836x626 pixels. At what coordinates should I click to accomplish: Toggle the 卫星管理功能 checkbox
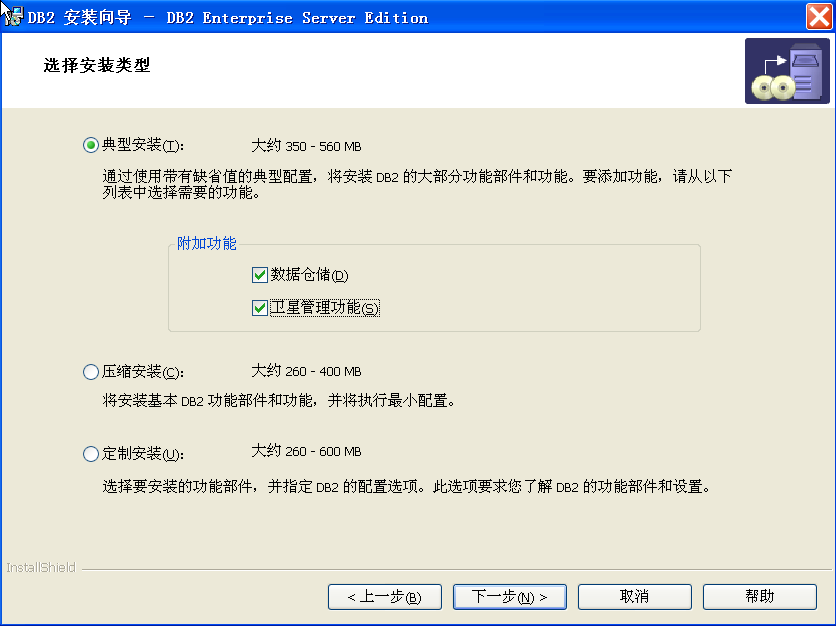260,308
